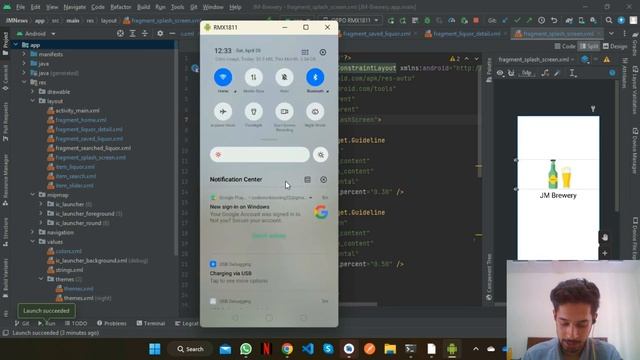
Task: Open Notification Center manage list icon
Action: (307, 180)
